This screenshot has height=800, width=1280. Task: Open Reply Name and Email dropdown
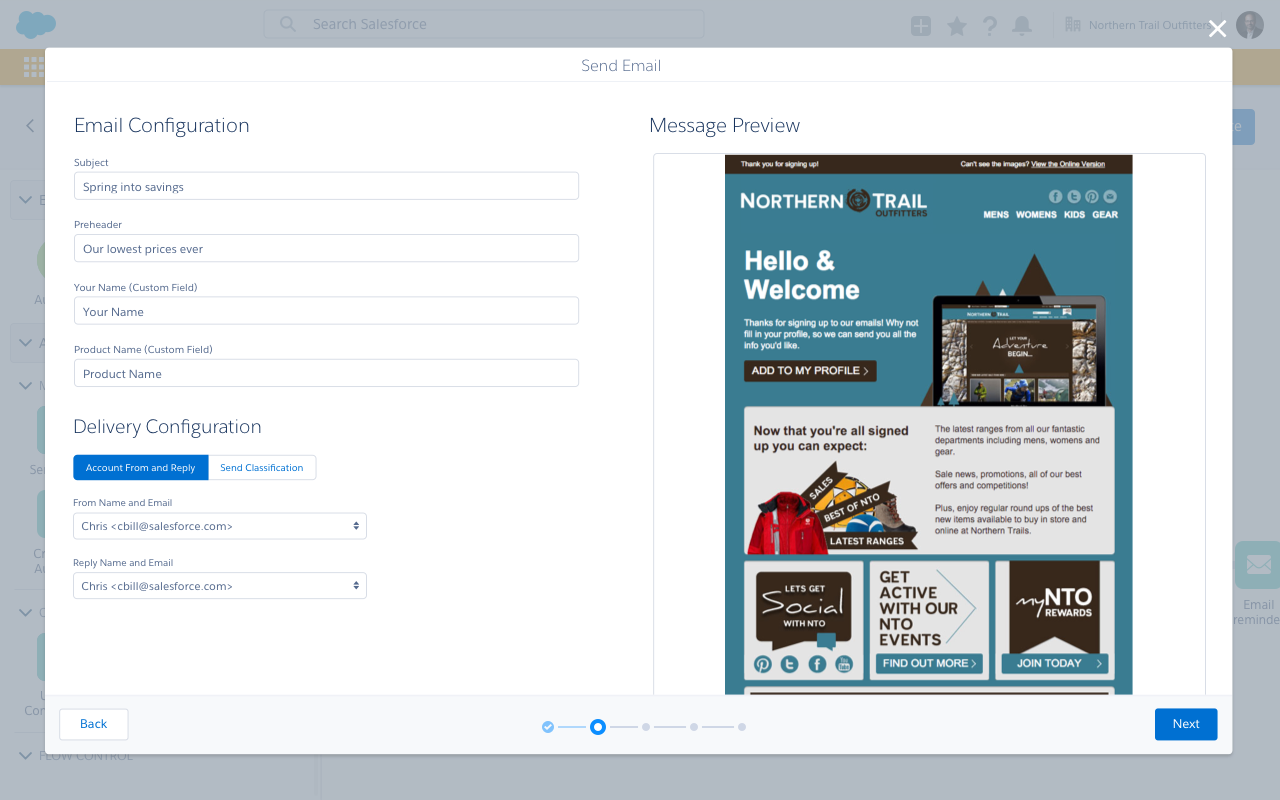[x=220, y=586]
